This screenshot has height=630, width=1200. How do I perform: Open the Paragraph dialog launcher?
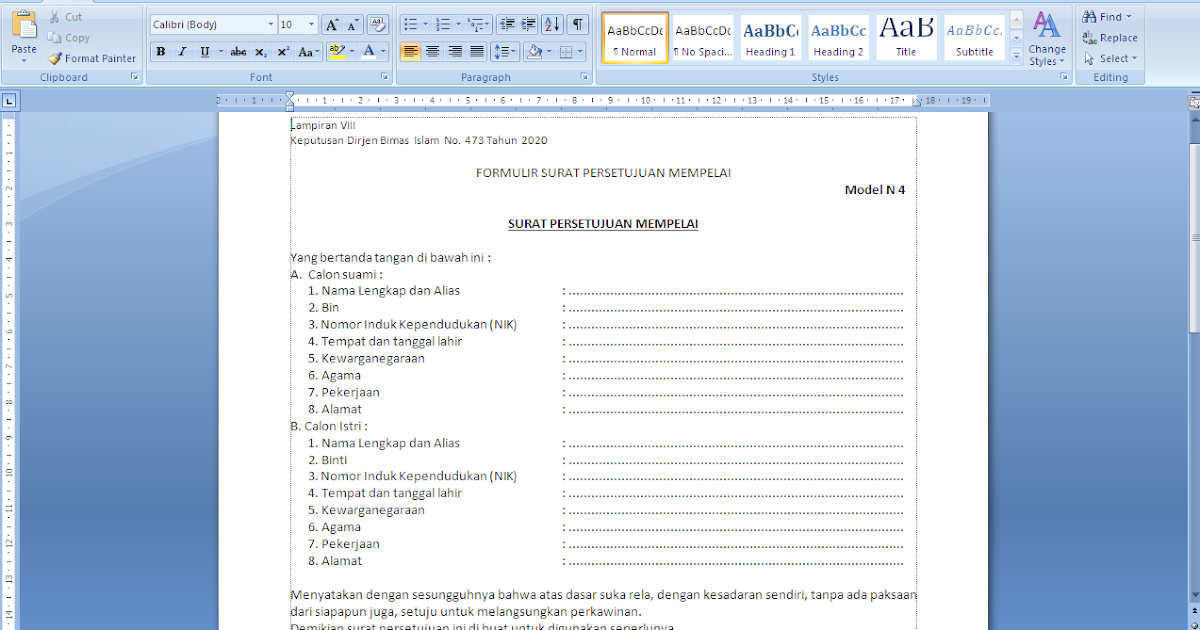click(584, 77)
